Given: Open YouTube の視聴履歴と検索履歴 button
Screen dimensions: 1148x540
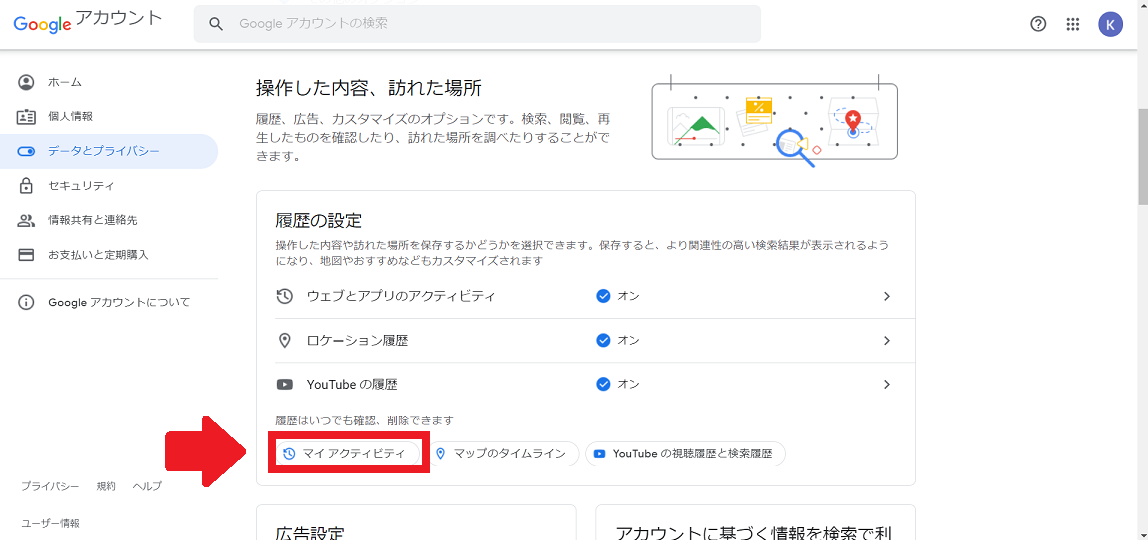Looking at the screenshot, I should coord(685,454).
